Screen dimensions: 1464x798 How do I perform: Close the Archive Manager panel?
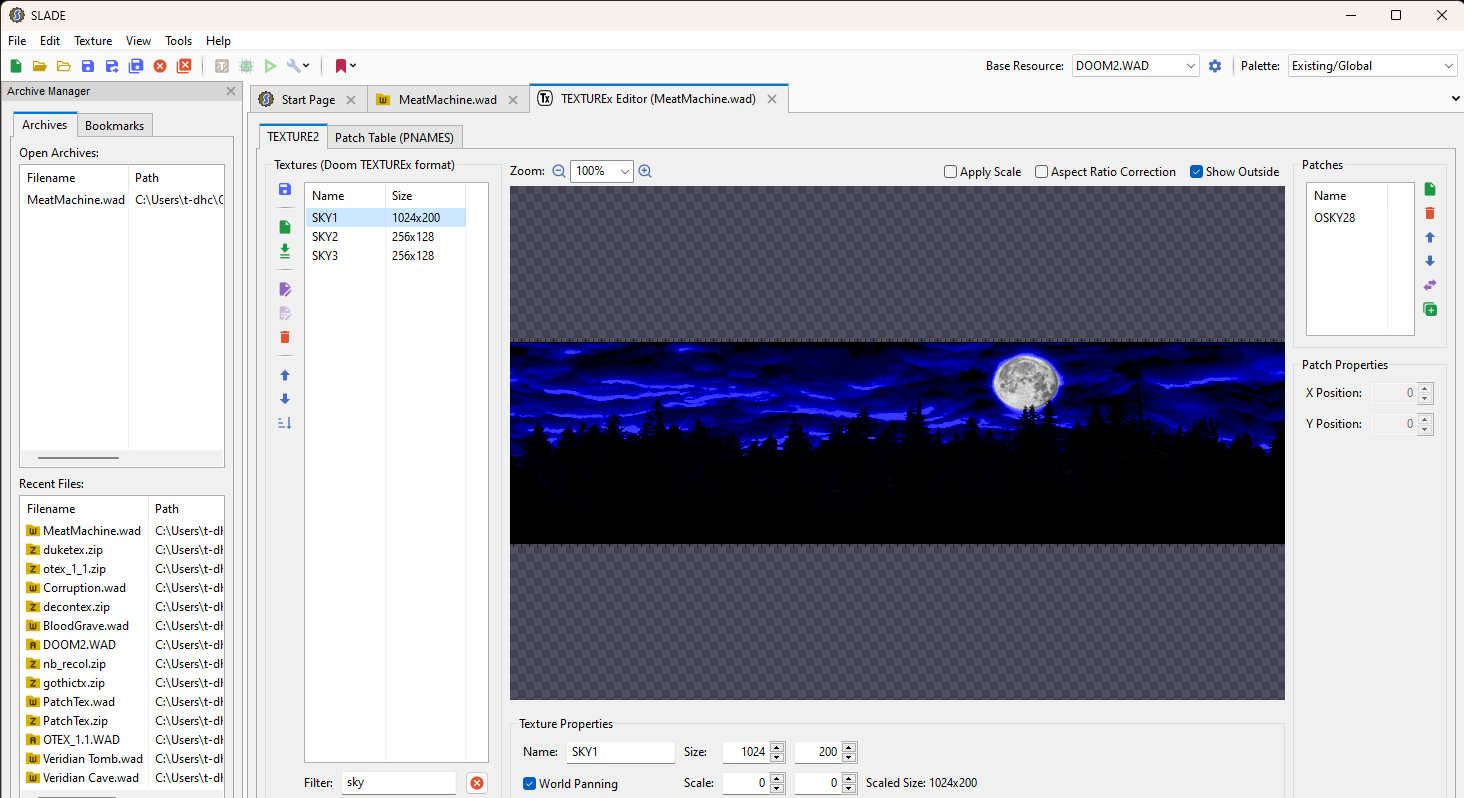[x=231, y=91]
